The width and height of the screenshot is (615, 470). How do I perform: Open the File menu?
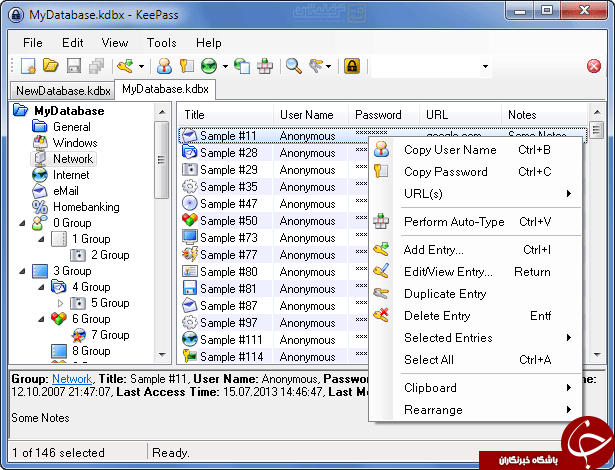[33, 42]
